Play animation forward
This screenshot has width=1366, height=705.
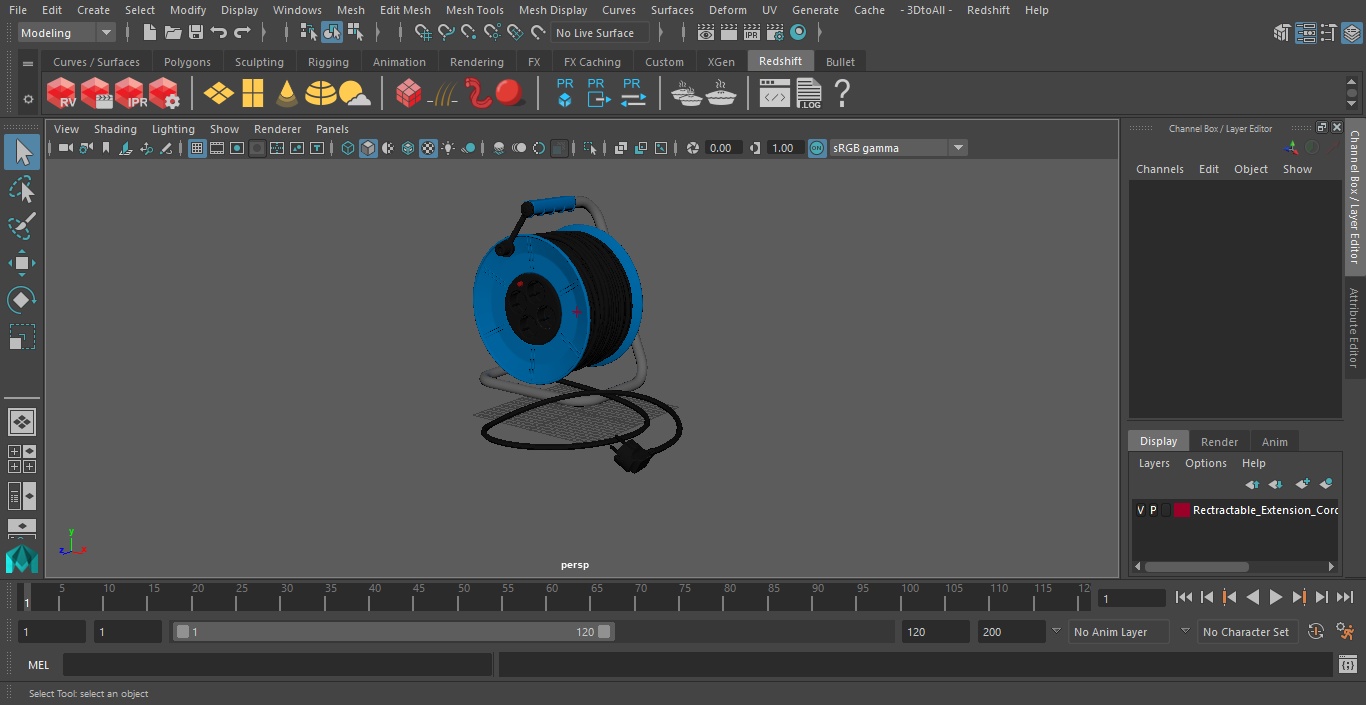pos(1275,597)
